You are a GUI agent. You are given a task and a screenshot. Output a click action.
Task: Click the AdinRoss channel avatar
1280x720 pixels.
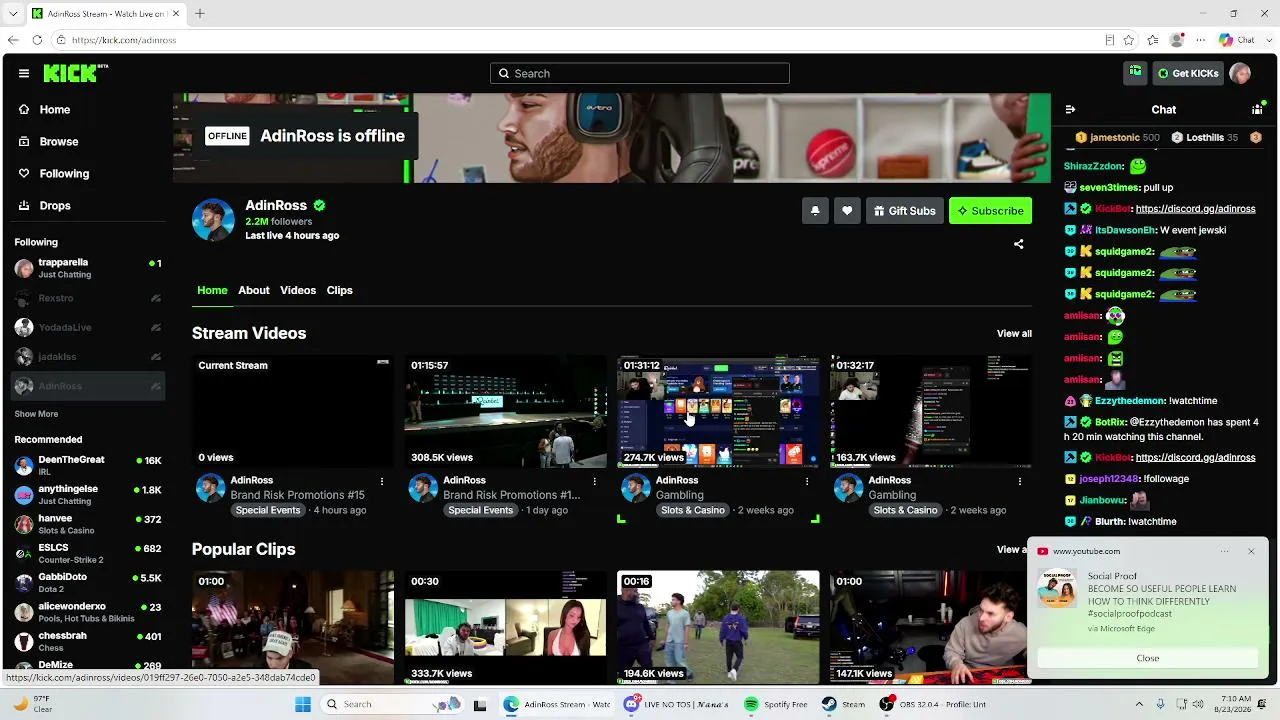coord(213,220)
